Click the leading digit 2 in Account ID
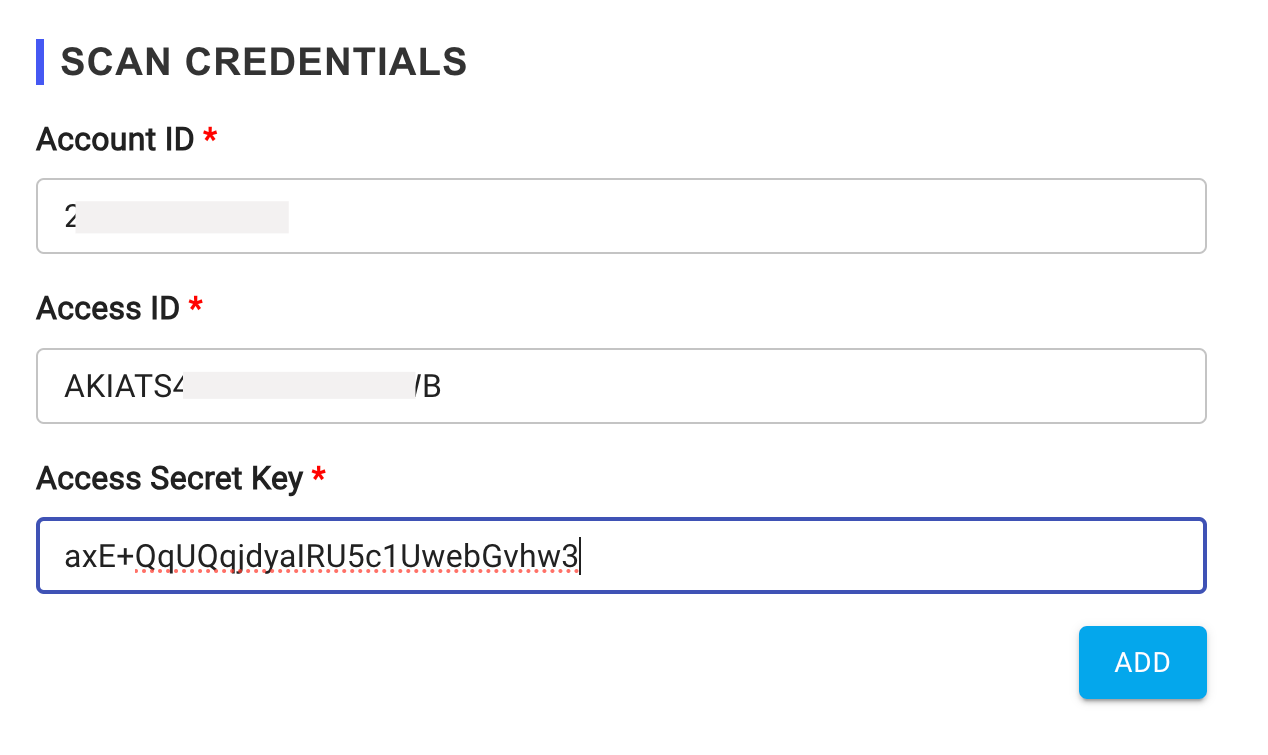 pos(70,217)
